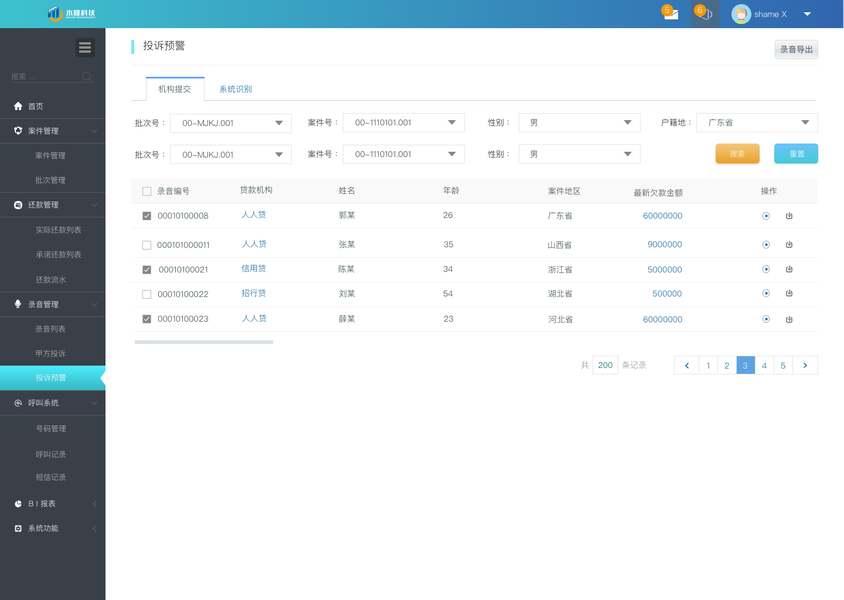The image size is (844, 600).
Task: Toggle the select-all checkbox in table header
Action: point(146,191)
